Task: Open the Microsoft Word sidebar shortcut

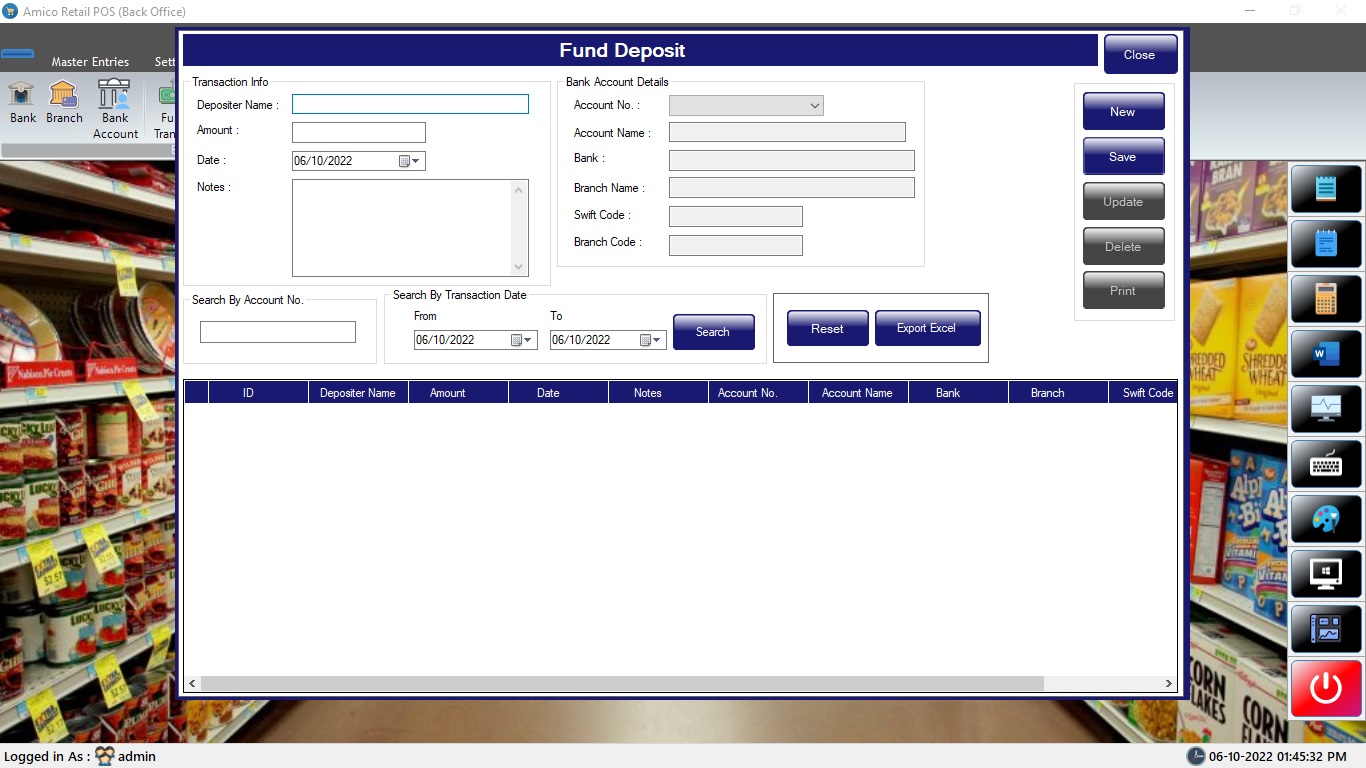Action: point(1325,354)
